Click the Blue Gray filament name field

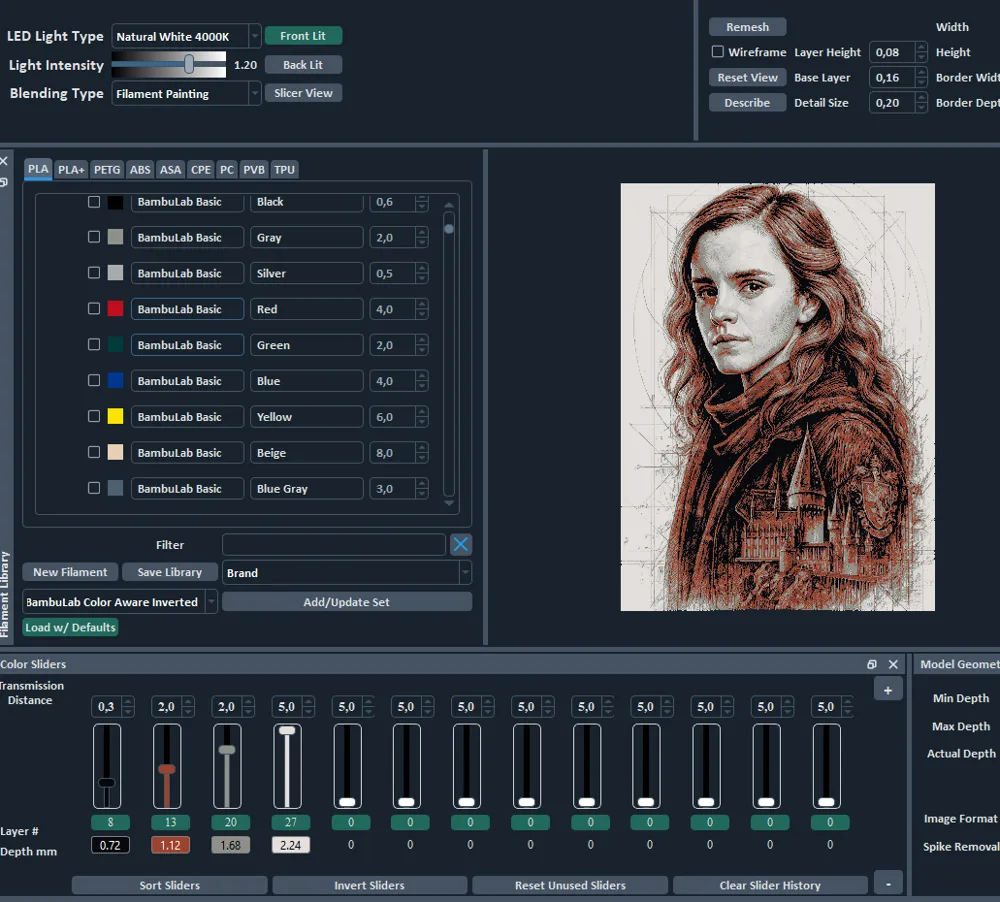tap(306, 489)
